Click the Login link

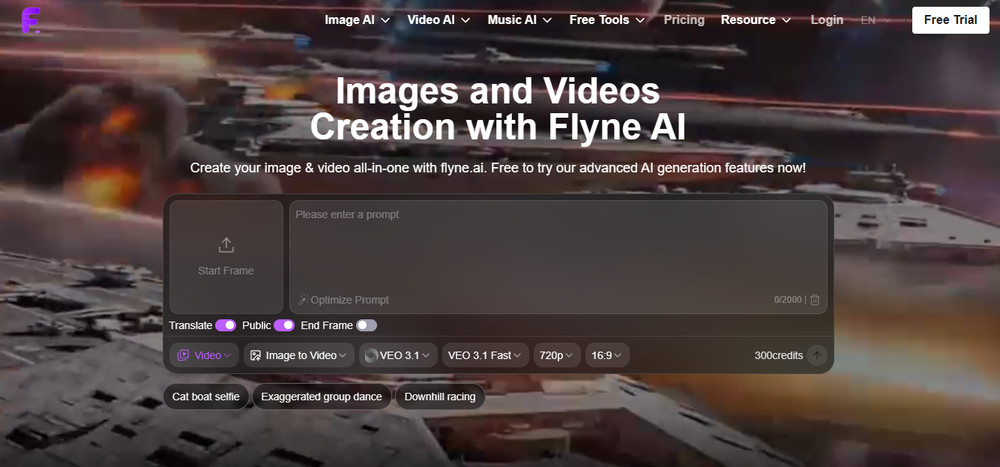[827, 20]
